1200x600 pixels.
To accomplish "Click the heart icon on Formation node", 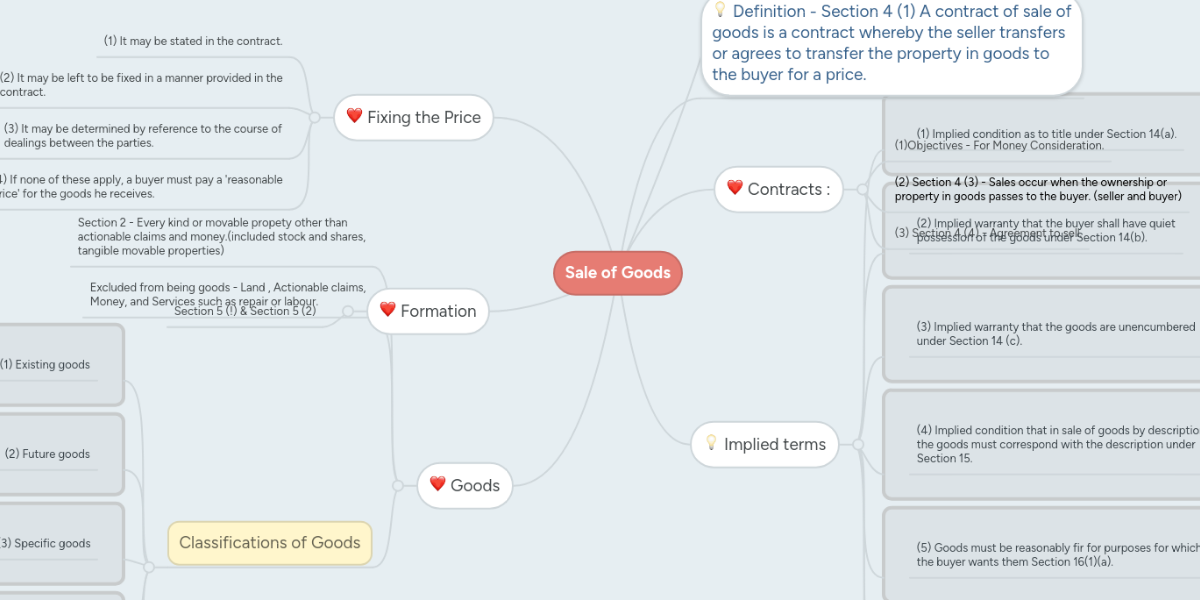I will (388, 310).
